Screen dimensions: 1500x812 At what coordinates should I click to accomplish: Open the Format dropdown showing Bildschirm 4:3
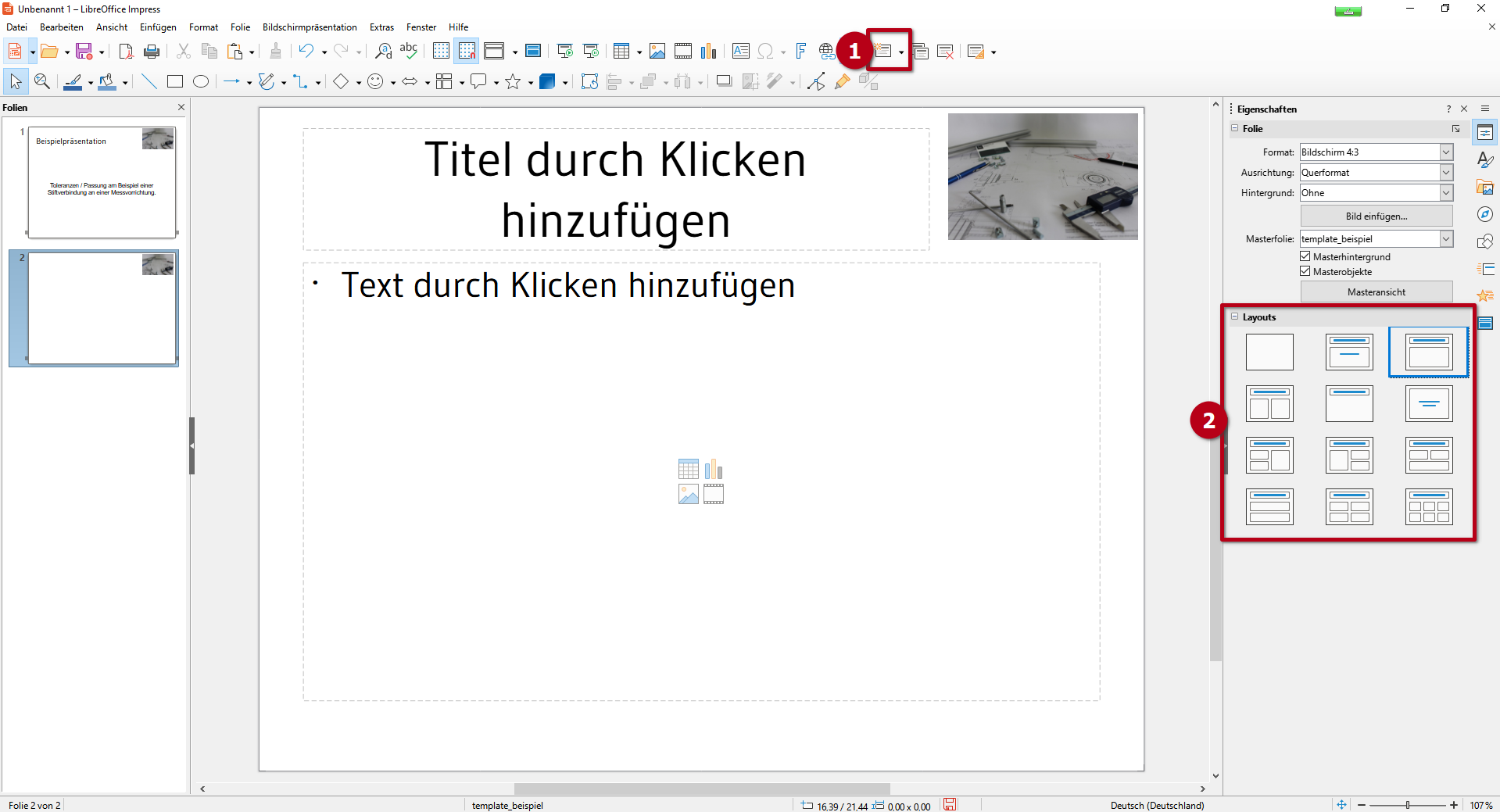pyautogui.click(x=1446, y=152)
